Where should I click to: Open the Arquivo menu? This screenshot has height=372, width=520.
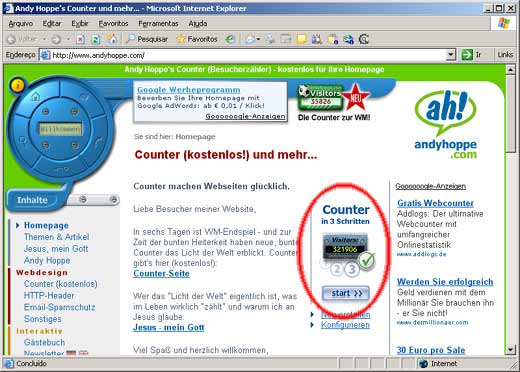coord(21,24)
